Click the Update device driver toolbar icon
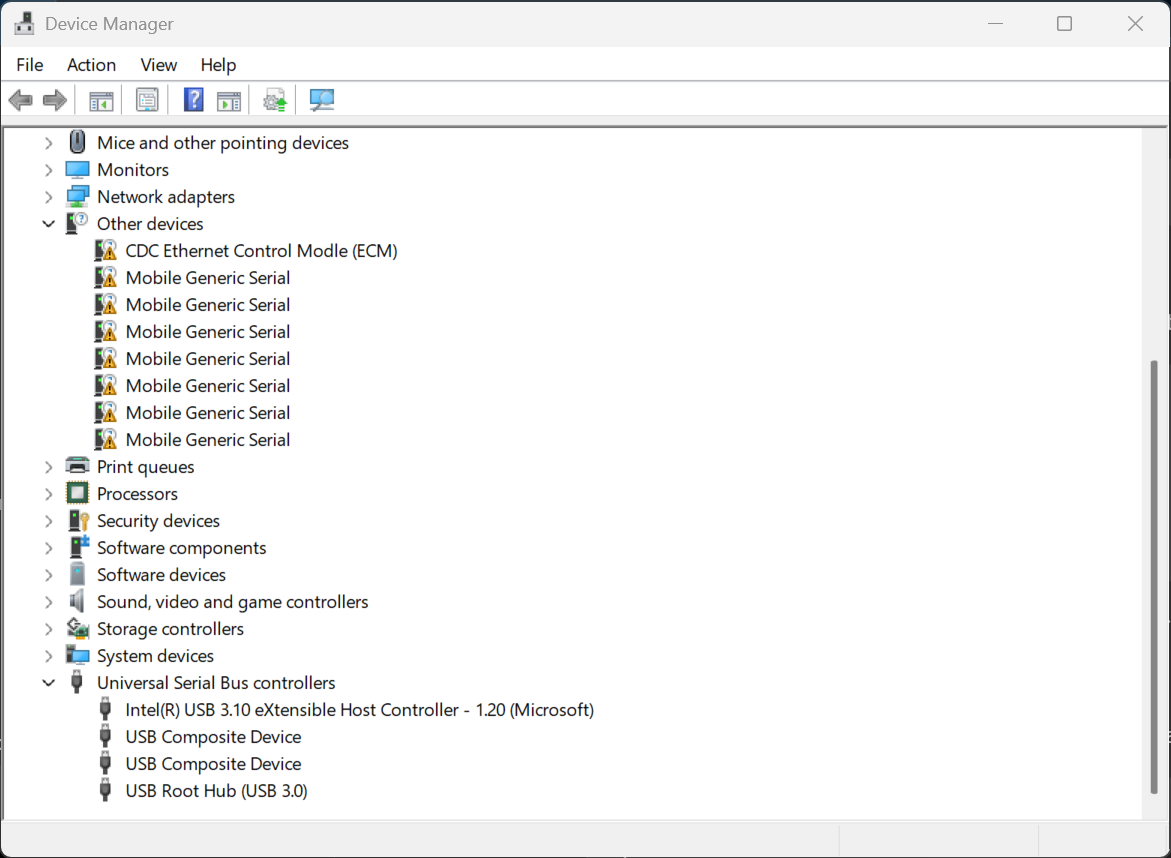Screen dimensions: 1171x858 [x=275, y=100]
